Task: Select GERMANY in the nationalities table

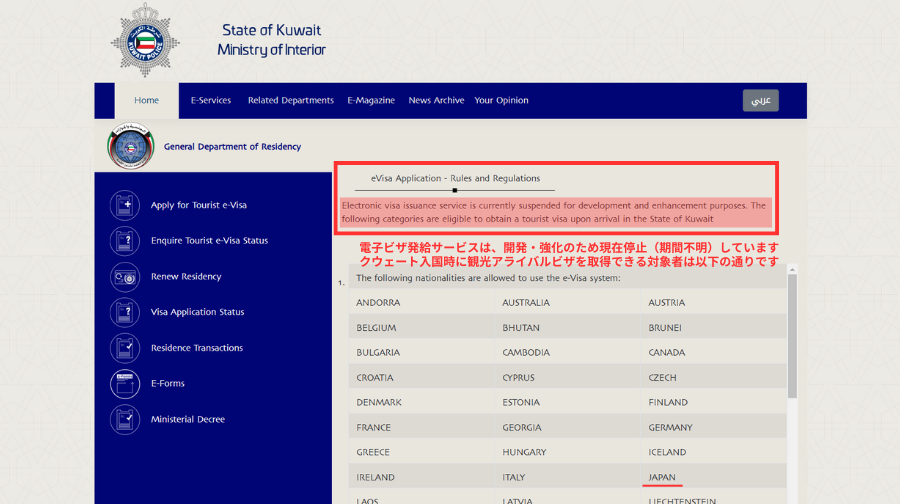Action: (670, 428)
